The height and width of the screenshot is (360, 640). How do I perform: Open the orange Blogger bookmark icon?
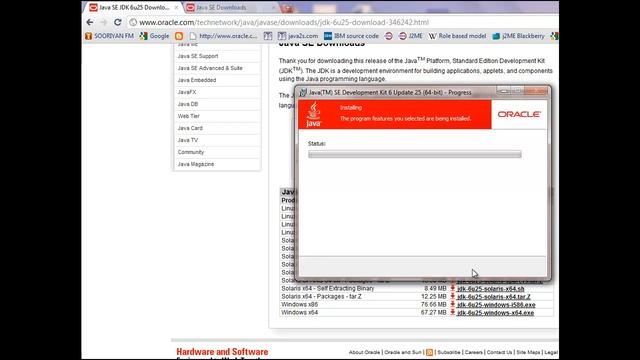(179, 36)
